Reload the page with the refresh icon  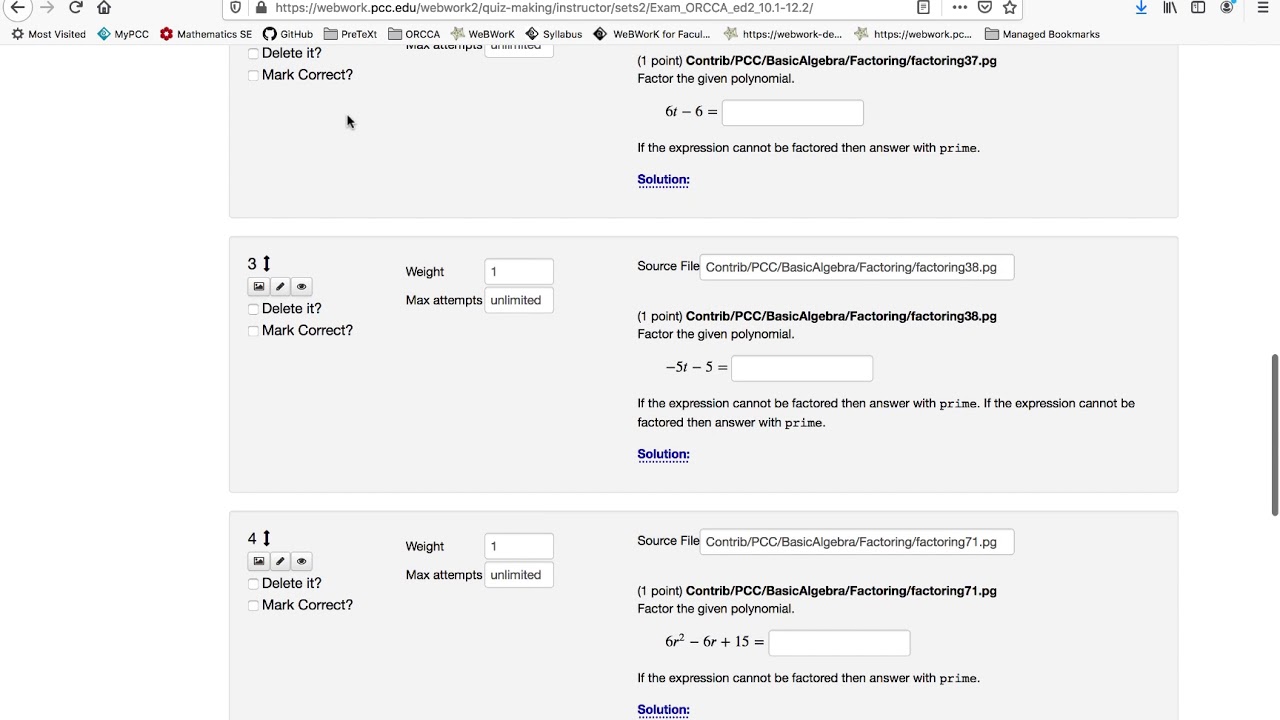76,8
